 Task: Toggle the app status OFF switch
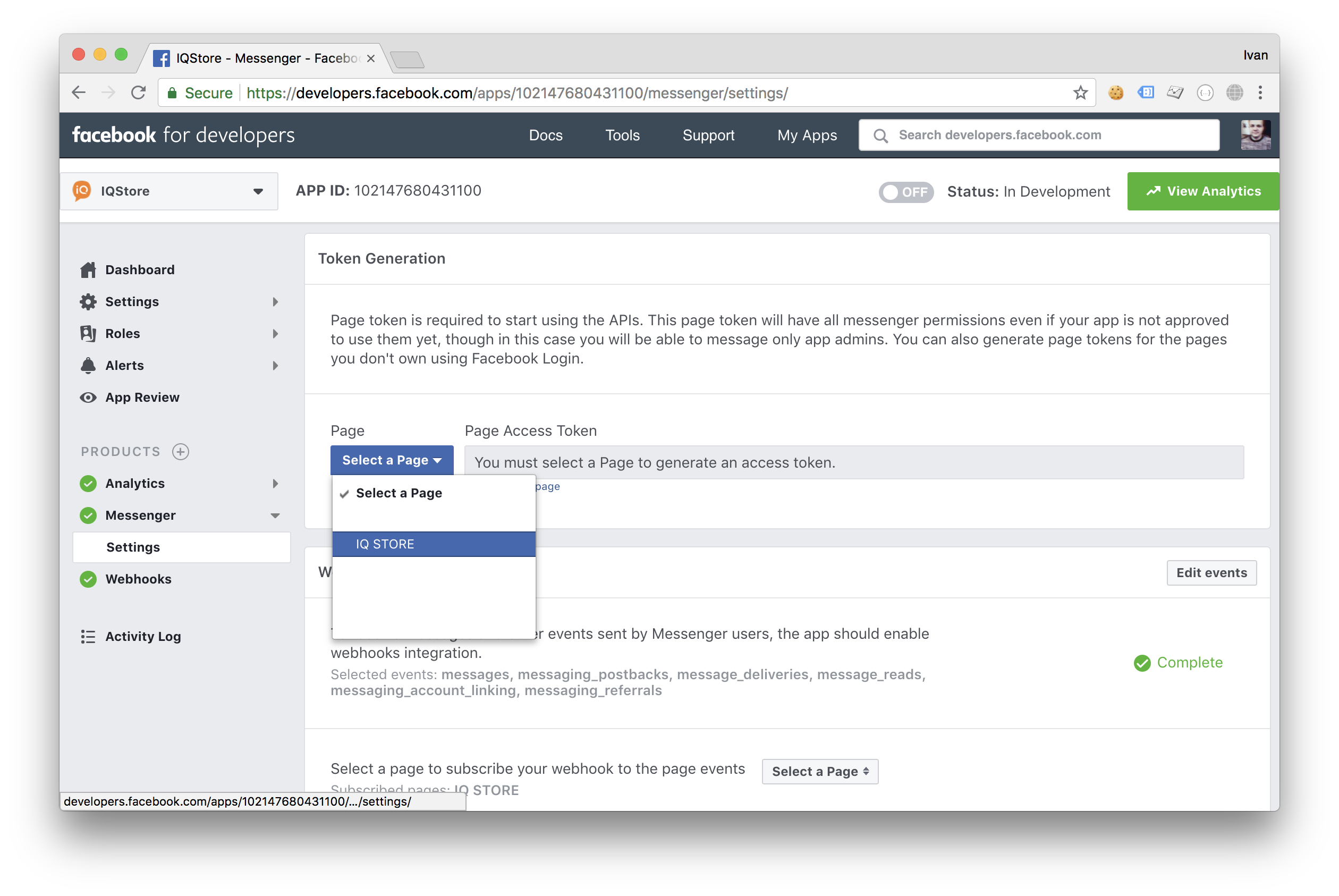point(905,192)
